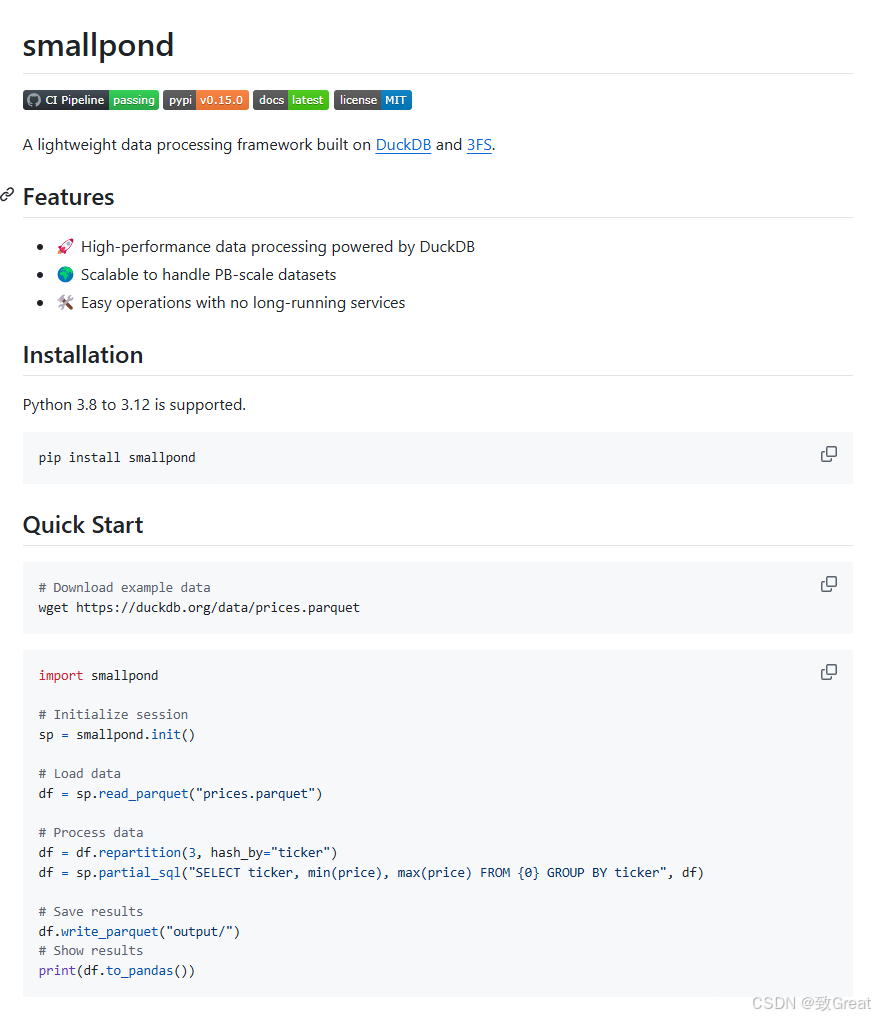
Task: Click the wget prices.parquet command line
Action: tap(199, 608)
